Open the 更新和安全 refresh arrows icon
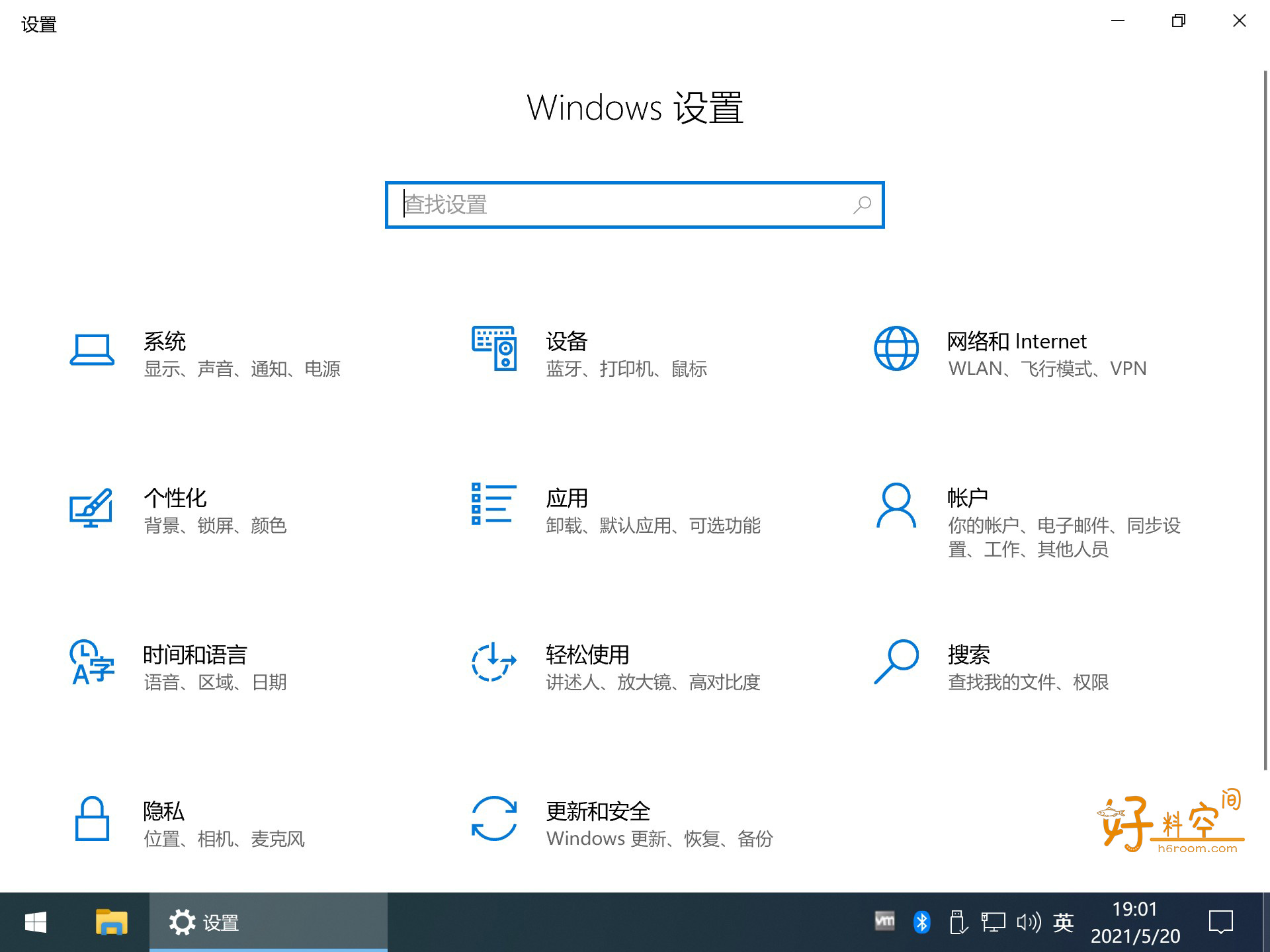This screenshot has height=952, width=1270. [493, 818]
